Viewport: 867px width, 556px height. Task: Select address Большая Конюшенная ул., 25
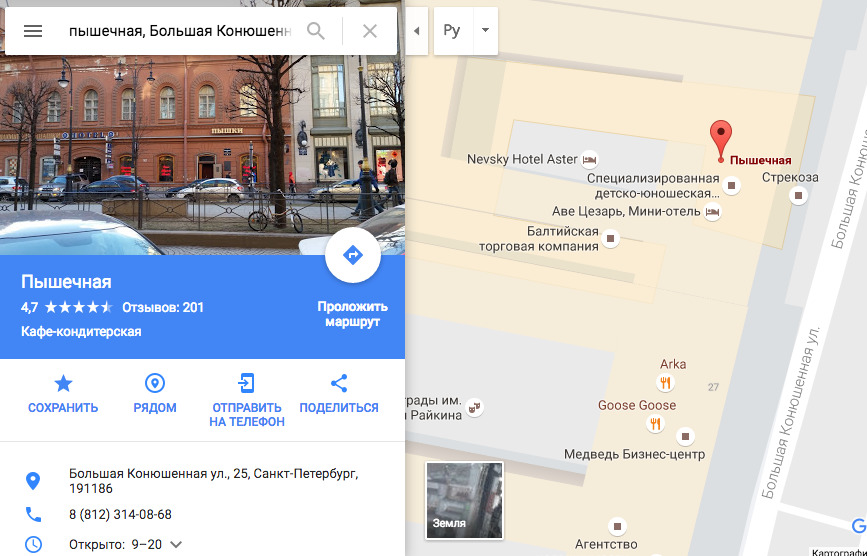click(x=213, y=481)
